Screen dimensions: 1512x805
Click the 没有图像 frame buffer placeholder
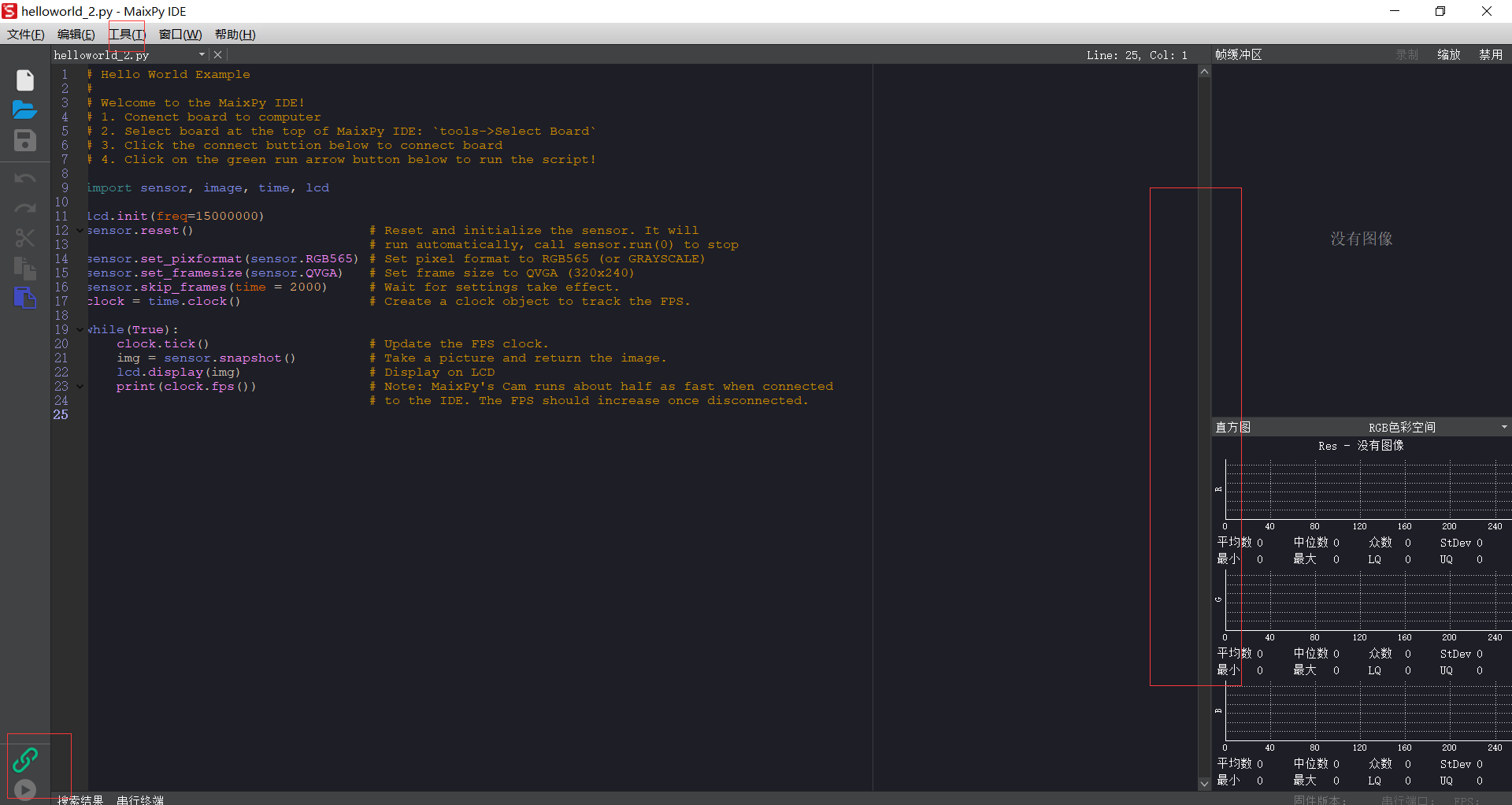(1362, 239)
